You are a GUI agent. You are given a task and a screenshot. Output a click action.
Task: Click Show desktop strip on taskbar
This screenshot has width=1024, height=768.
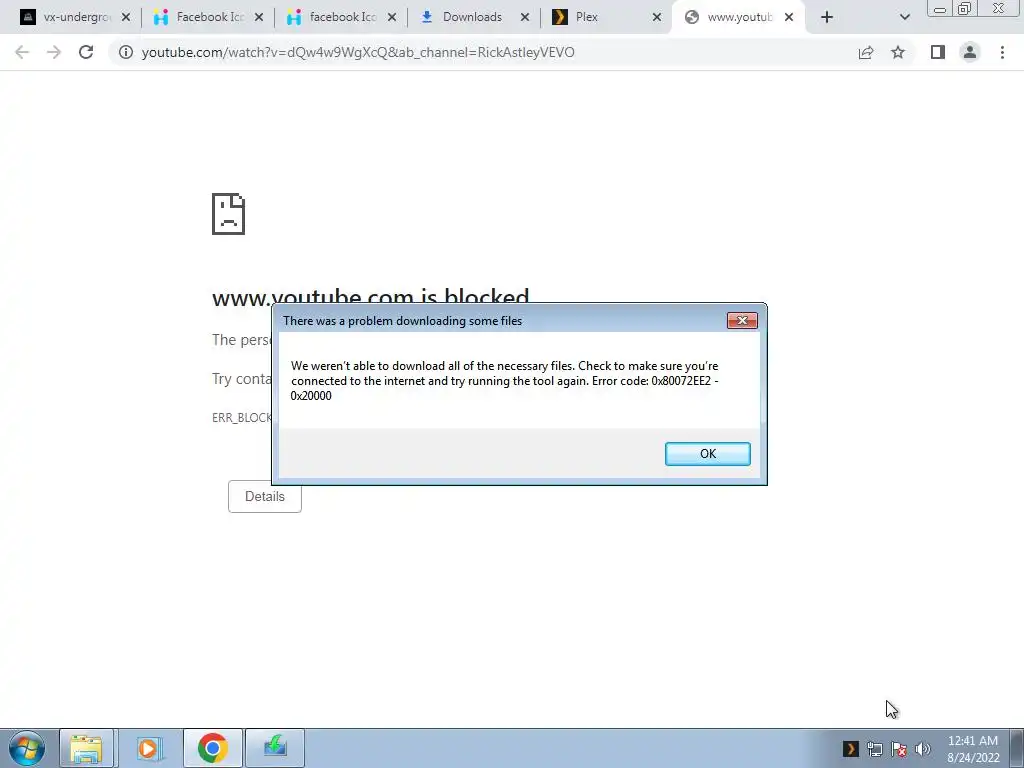pos(1017,748)
